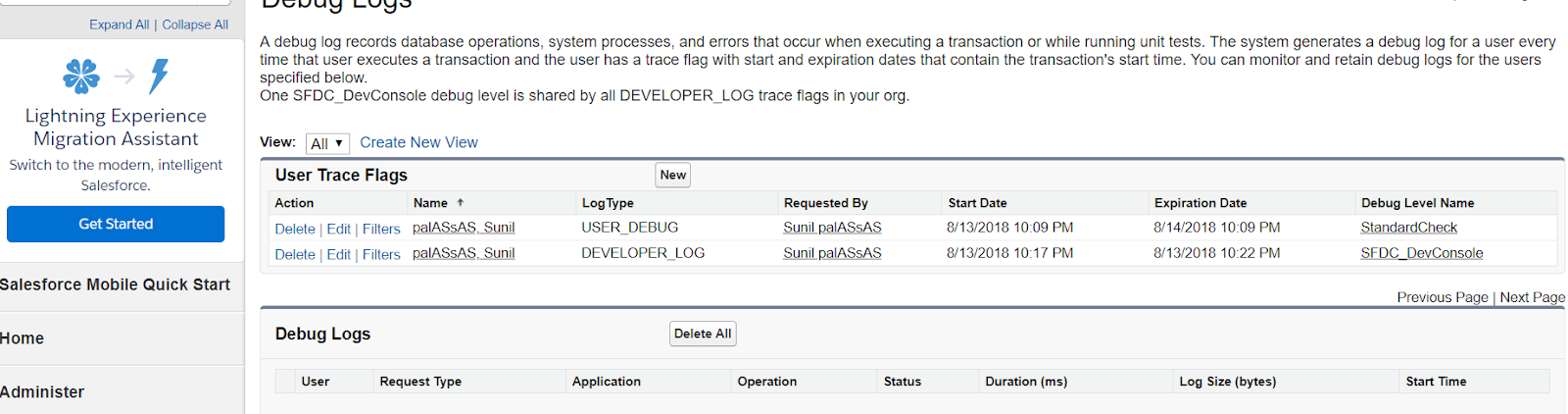Edit the DEVELOPER_LOG trace flag
The image size is (1568, 414).
tap(338, 254)
